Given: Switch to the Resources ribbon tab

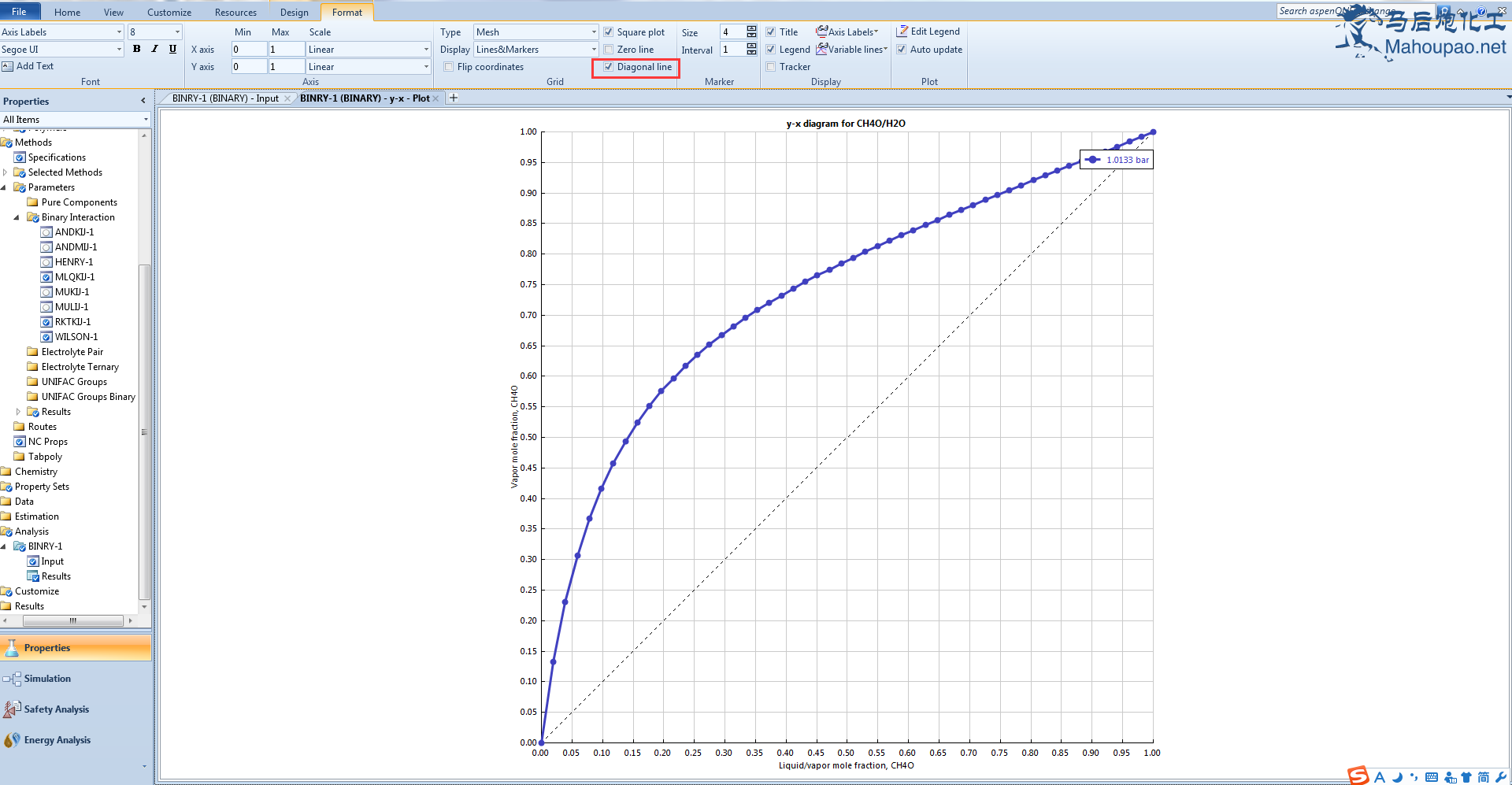Looking at the screenshot, I should click(x=236, y=12).
